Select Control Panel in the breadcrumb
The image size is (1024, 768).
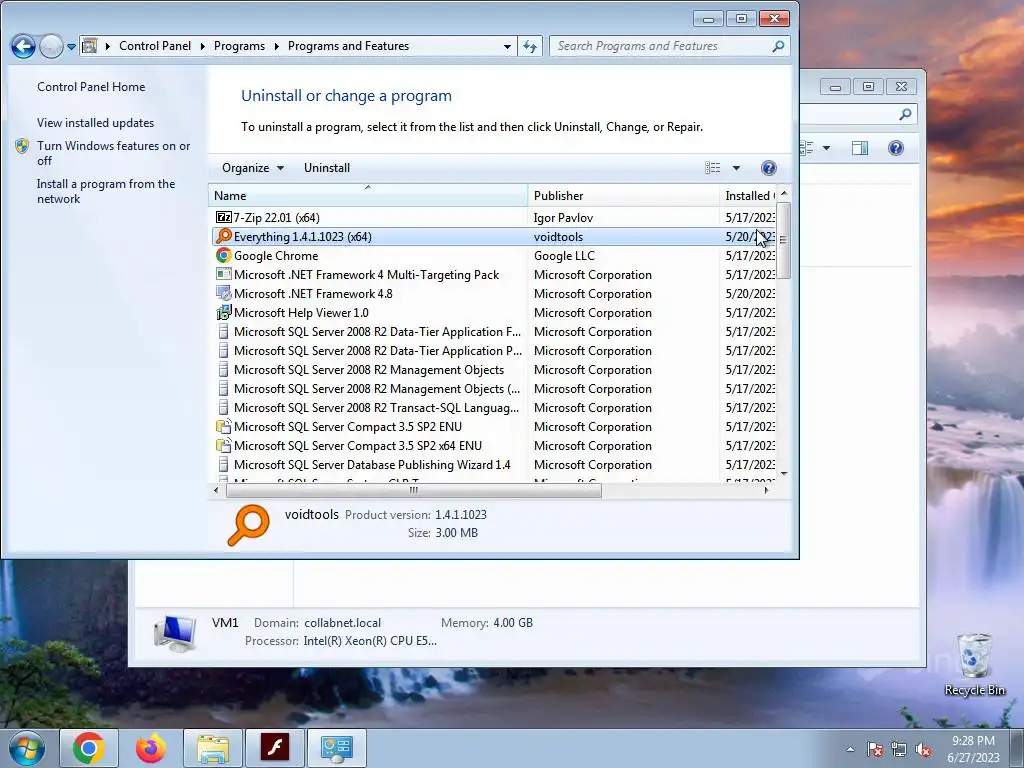click(x=155, y=46)
